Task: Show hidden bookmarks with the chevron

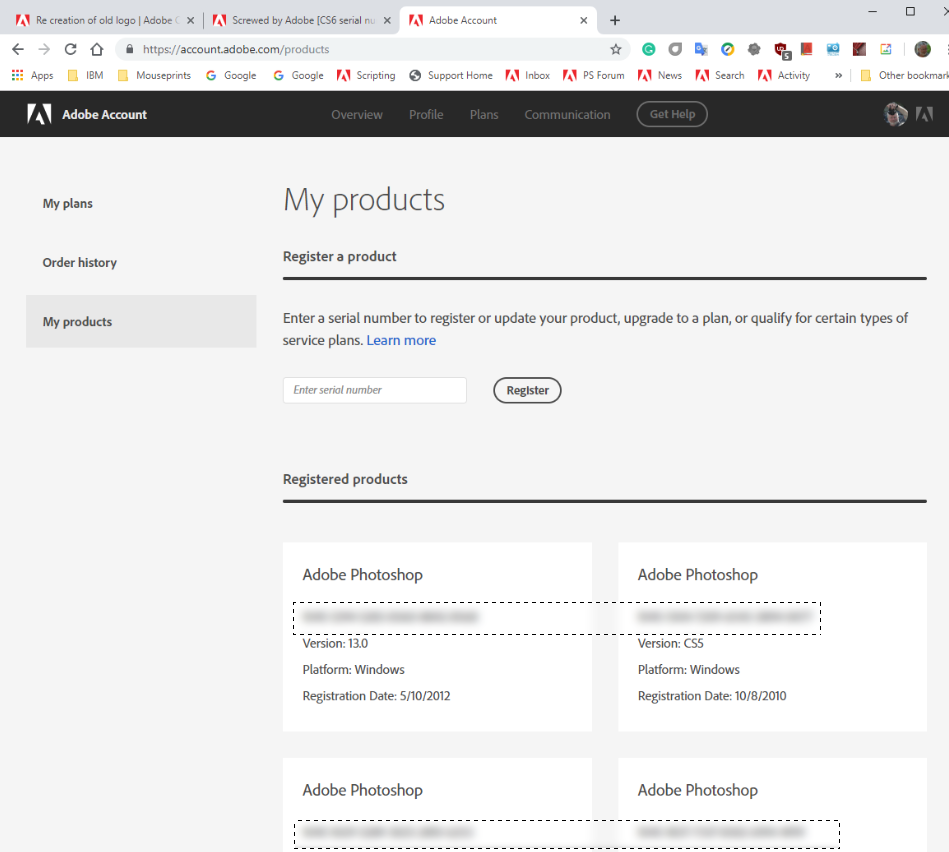Action: (x=838, y=75)
